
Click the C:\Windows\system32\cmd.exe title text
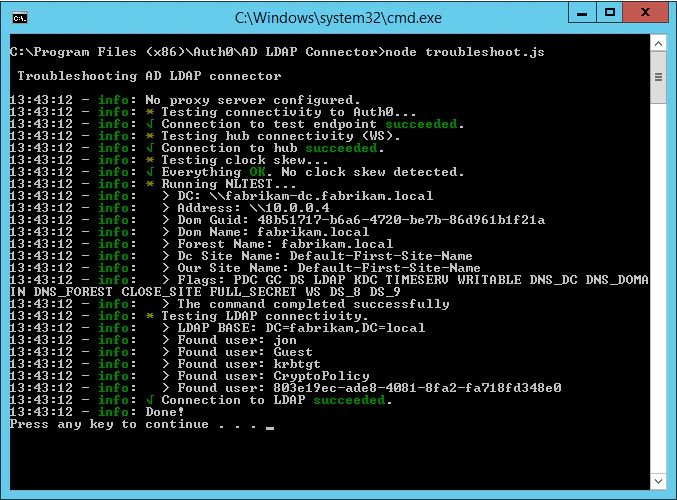[x=338, y=18]
